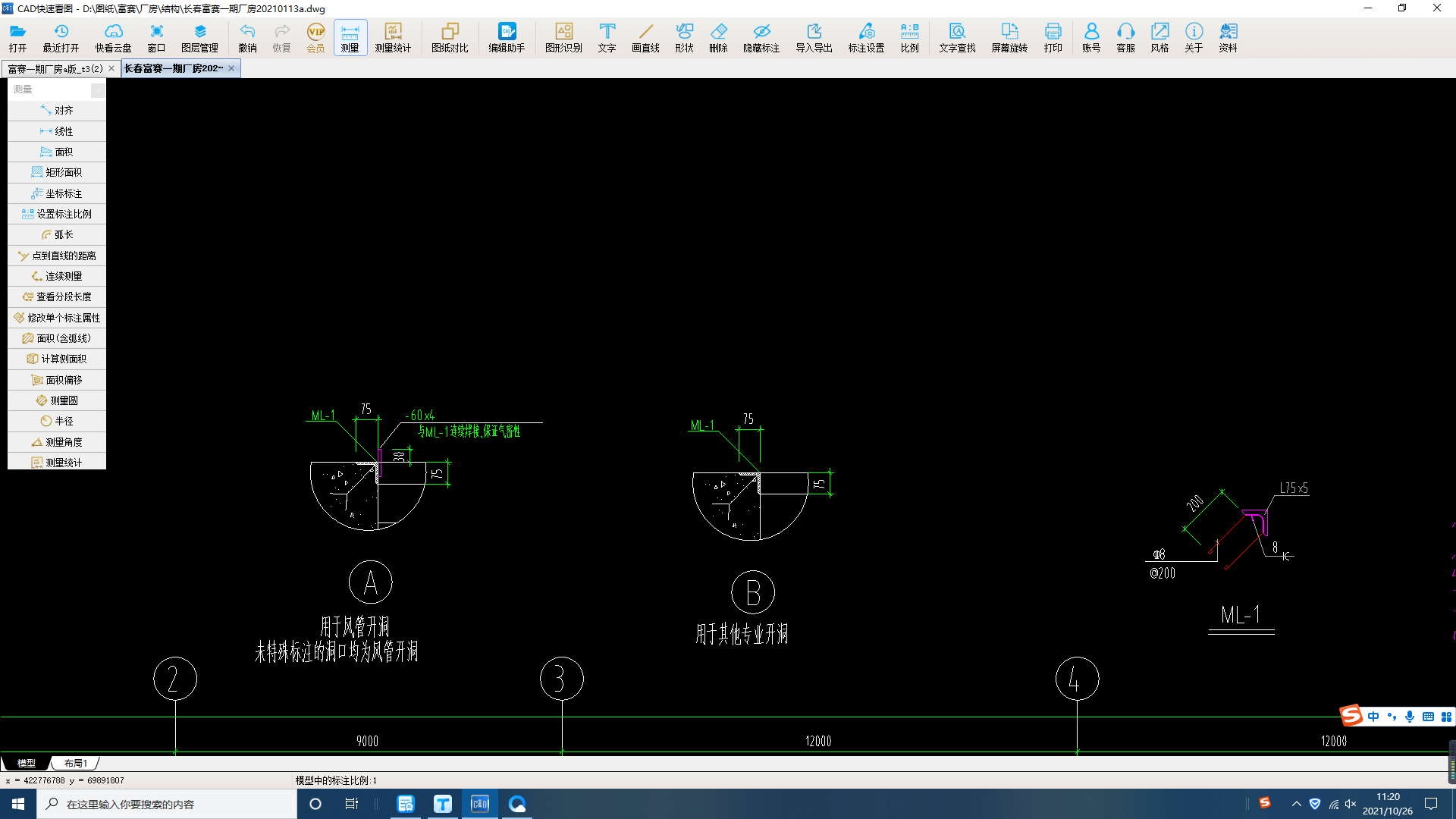
Task: Select 半径 radius measurement
Action: [x=57, y=421]
